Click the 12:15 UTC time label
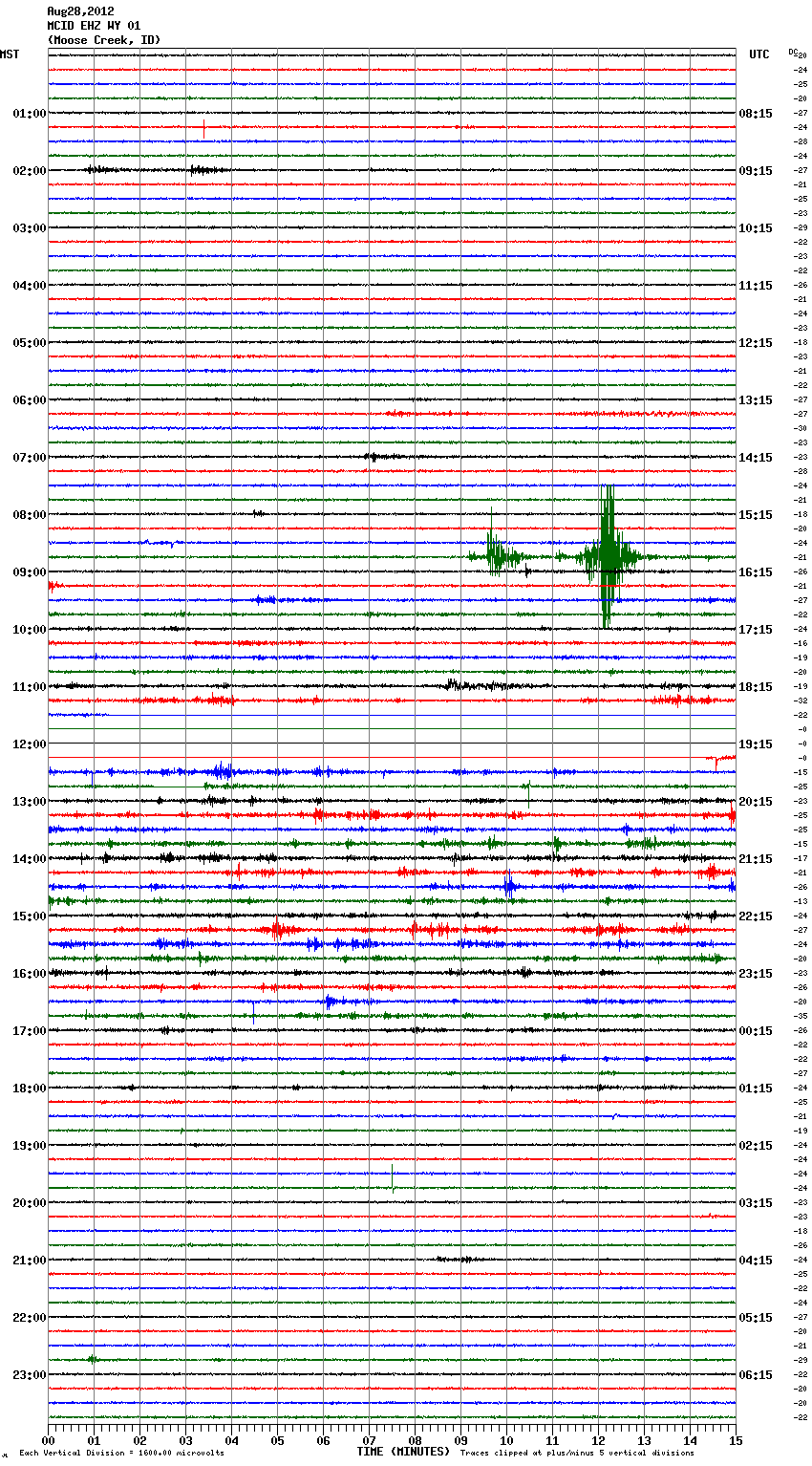This screenshot has width=812, height=1466. pyautogui.click(x=756, y=343)
